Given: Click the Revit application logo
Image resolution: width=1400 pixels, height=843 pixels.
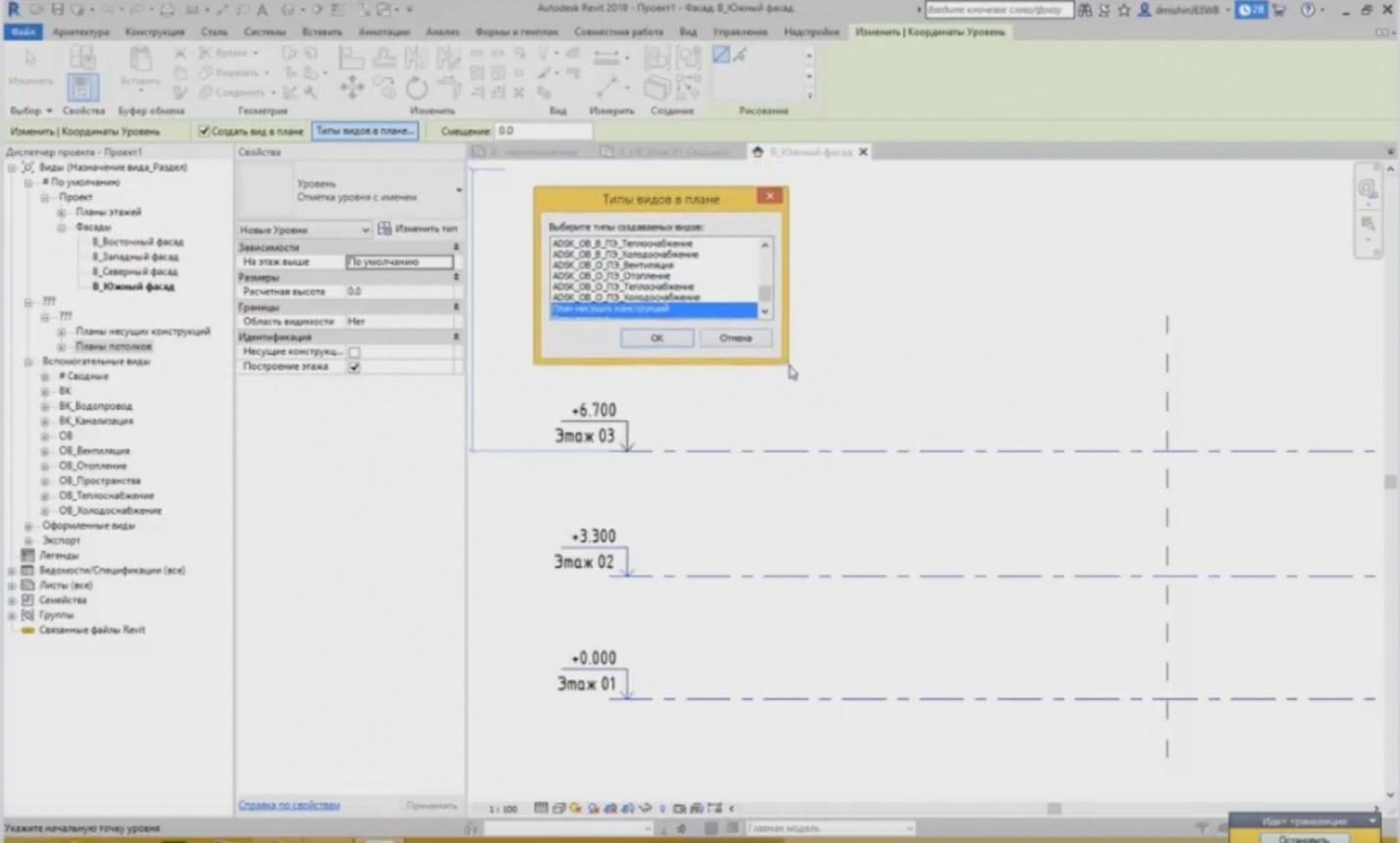Looking at the screenshot, I should [13, 9].
